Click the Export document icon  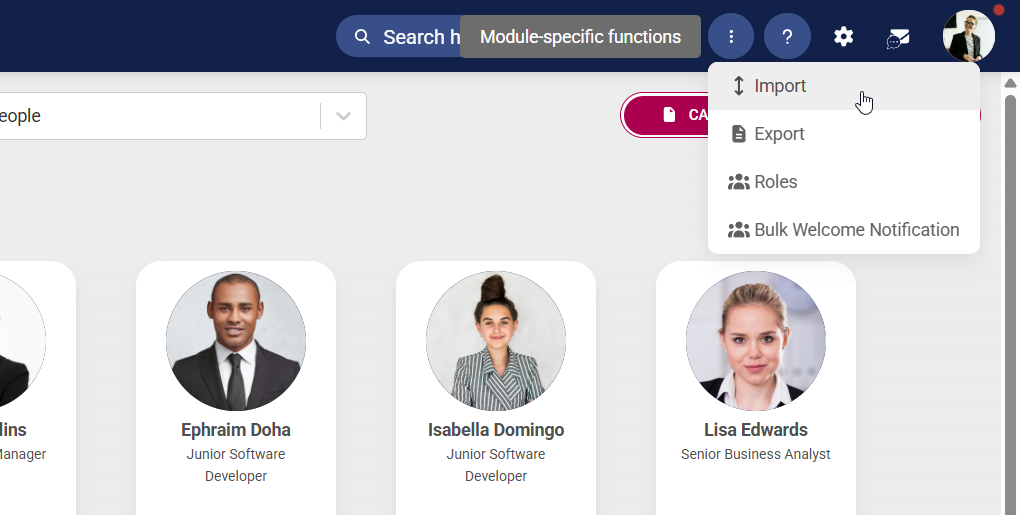coord(738,134)
